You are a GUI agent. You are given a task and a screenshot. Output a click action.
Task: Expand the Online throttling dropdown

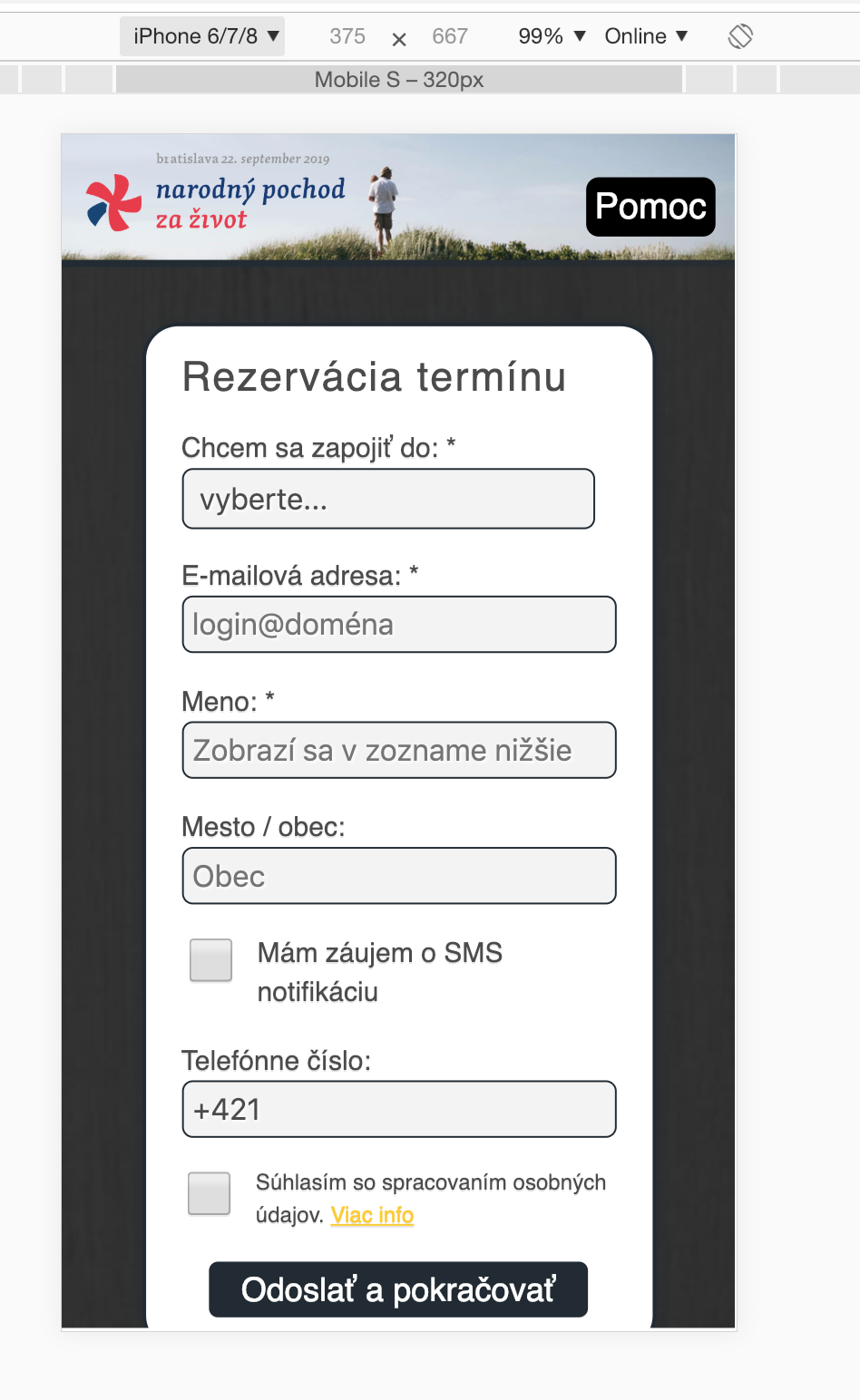(x=646, y=36)
